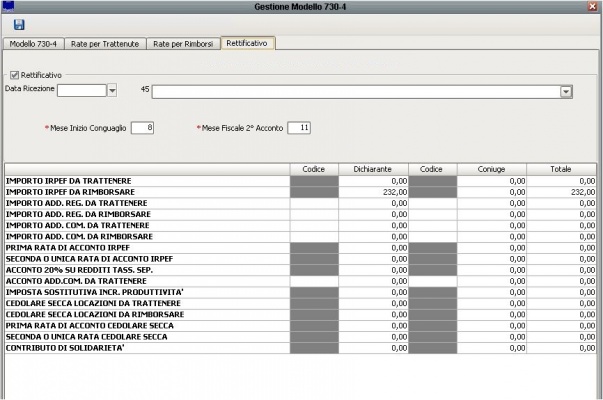The height and width of the screenshot is (400, 603).
Task: Click the first Codice column header
Action: (314, 169)
